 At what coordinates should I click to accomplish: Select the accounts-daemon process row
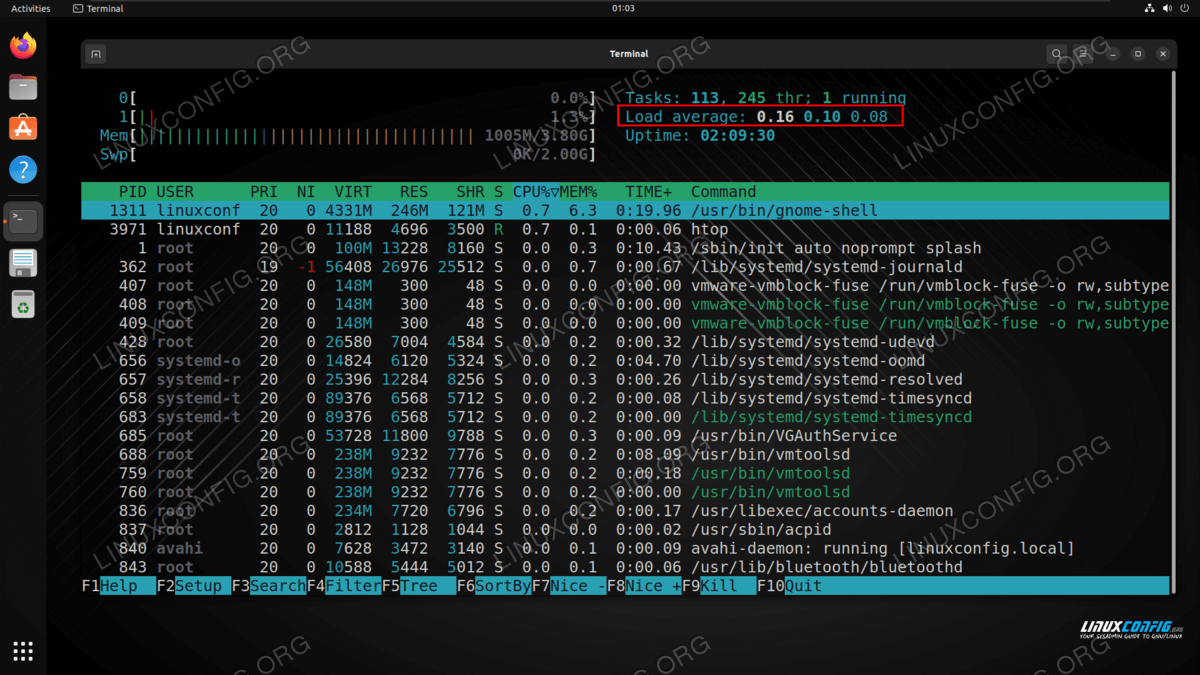coord(625,511)
